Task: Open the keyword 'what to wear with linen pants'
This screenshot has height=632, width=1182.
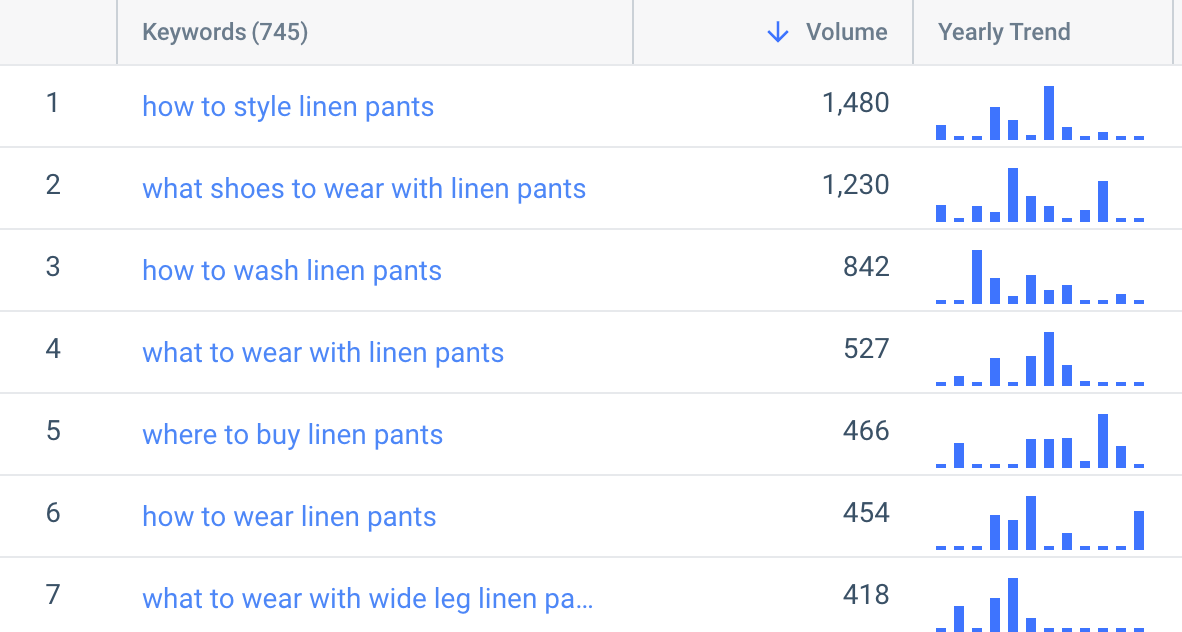Action: 323,352
